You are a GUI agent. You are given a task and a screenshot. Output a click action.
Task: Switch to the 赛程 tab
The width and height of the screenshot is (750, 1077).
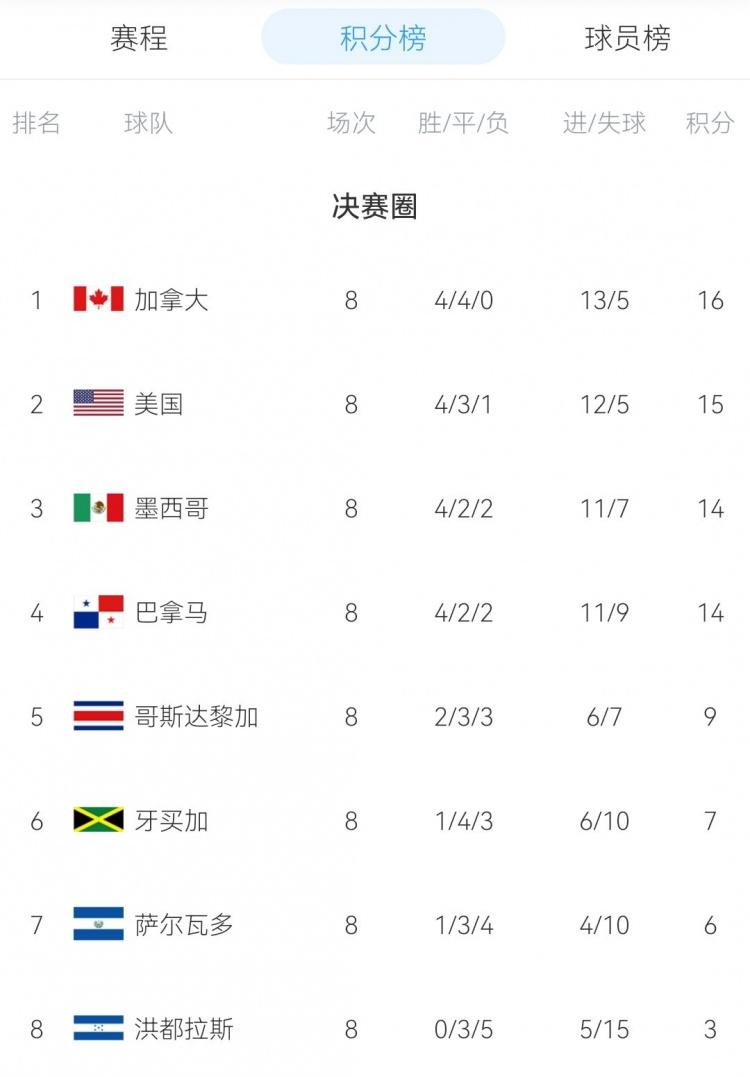pos(139,38)
